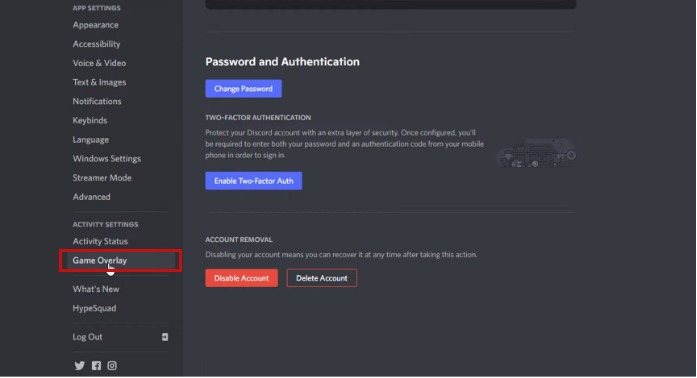Click the Change Password button
Image resolution: width=697 pixels, height=378 pixels.
(x=243, y=88)
